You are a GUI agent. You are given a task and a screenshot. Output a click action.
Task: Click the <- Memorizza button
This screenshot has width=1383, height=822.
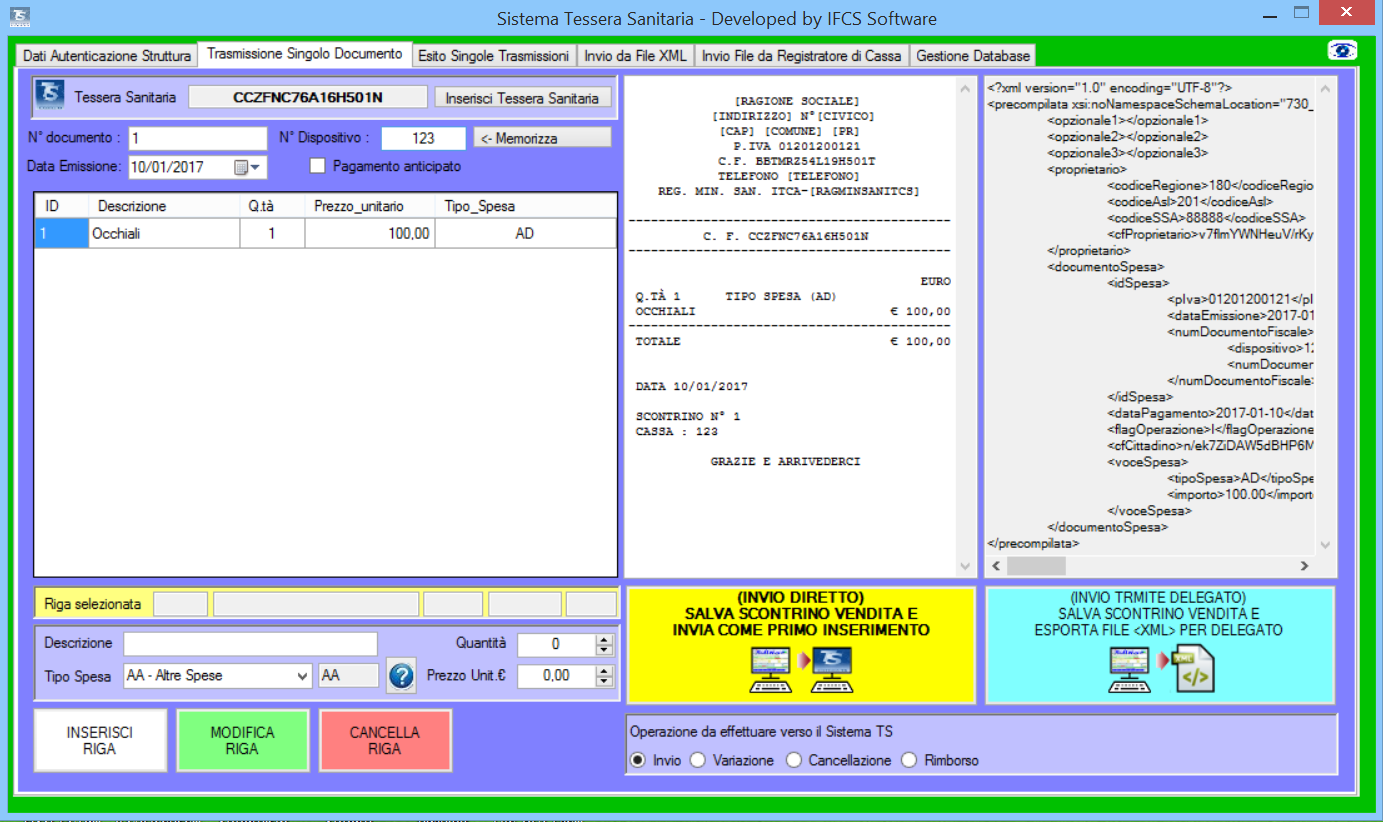tap(542, 138)
